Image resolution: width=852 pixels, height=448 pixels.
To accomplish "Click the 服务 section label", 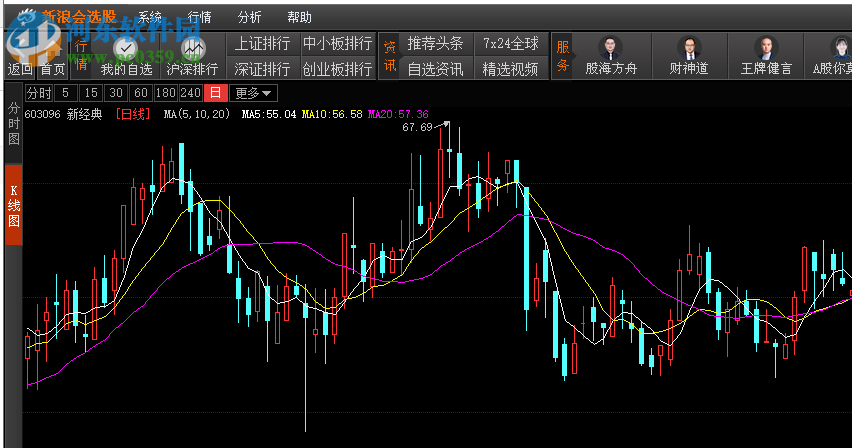I will [563, 56].
